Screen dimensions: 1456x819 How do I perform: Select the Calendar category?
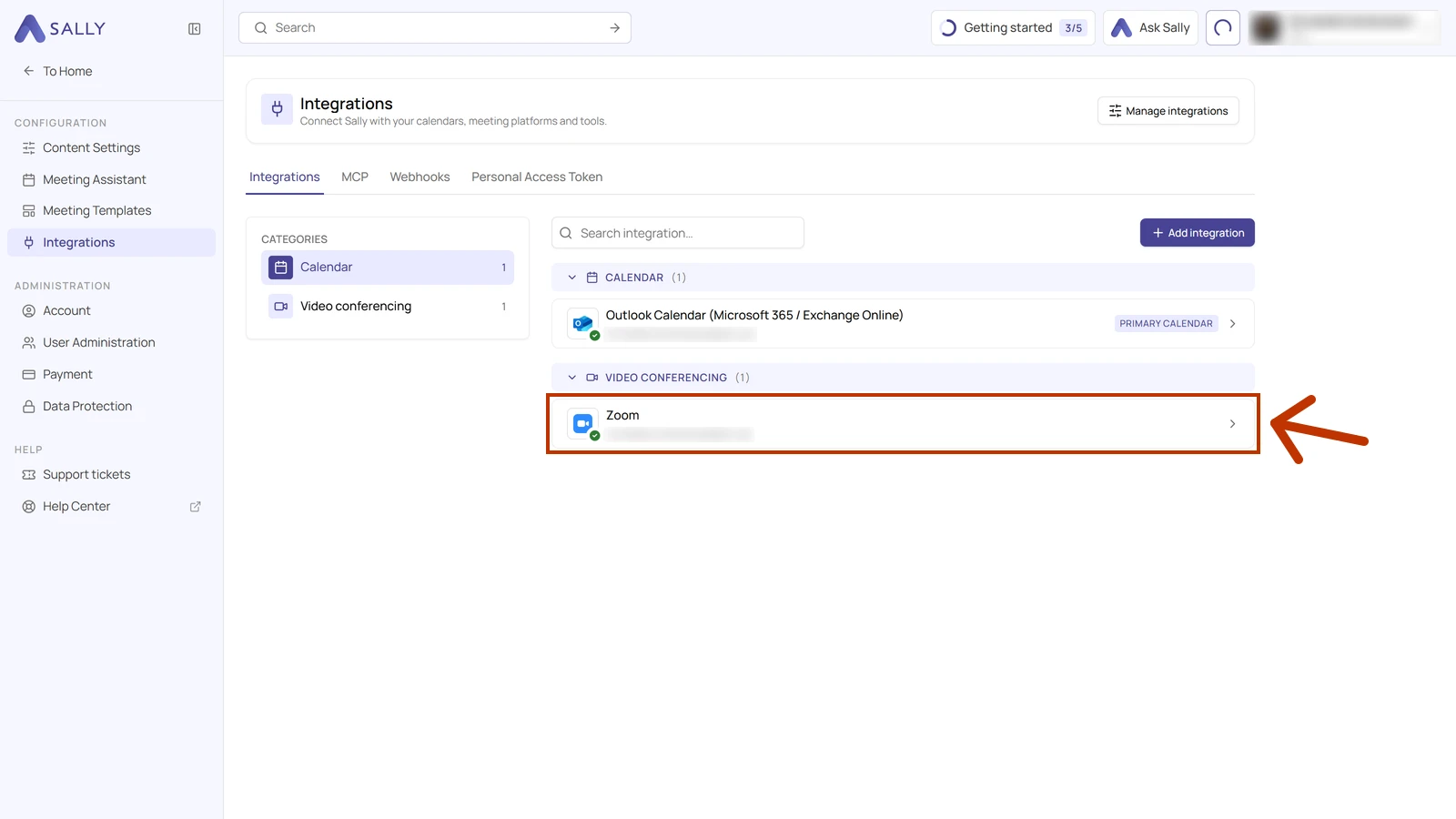tap(388, 268)
